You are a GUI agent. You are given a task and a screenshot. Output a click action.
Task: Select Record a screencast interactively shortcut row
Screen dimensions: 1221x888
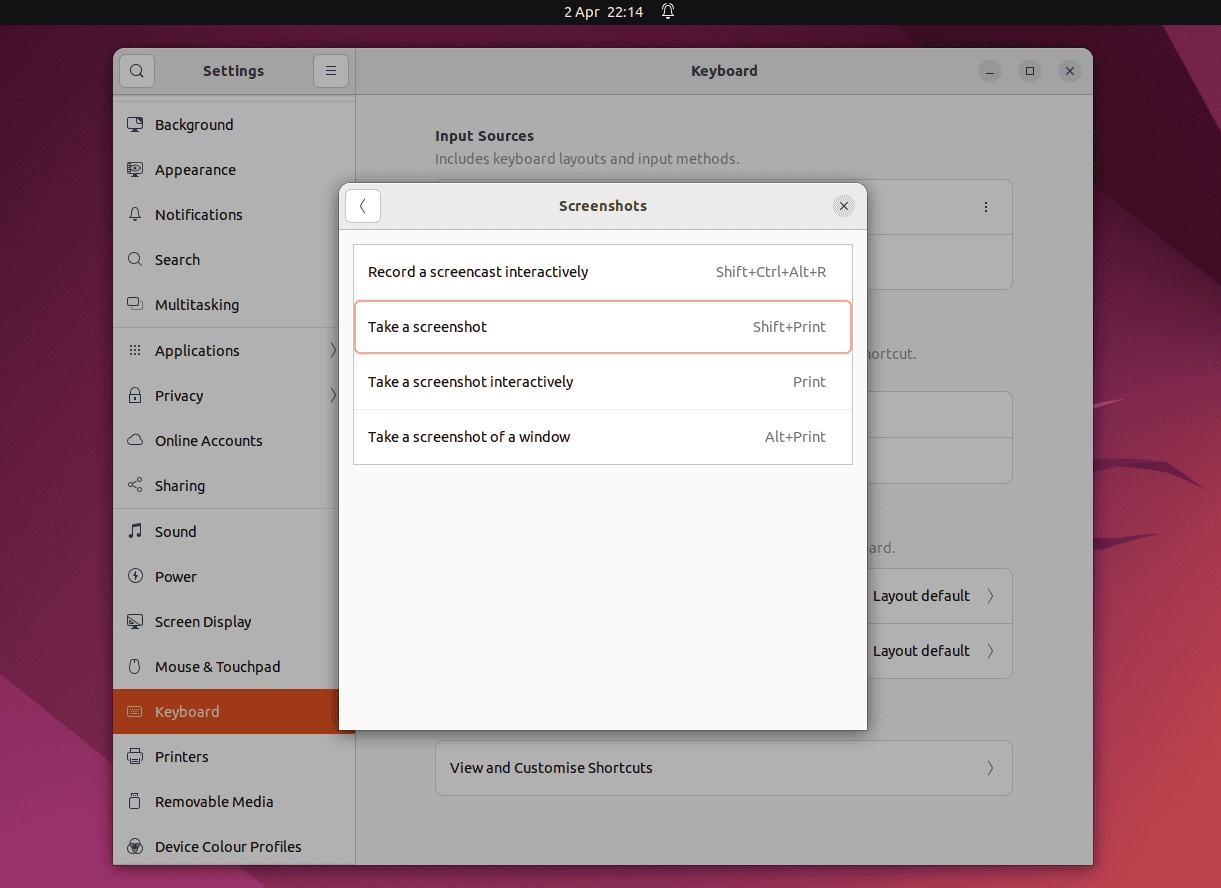[603, 272]
